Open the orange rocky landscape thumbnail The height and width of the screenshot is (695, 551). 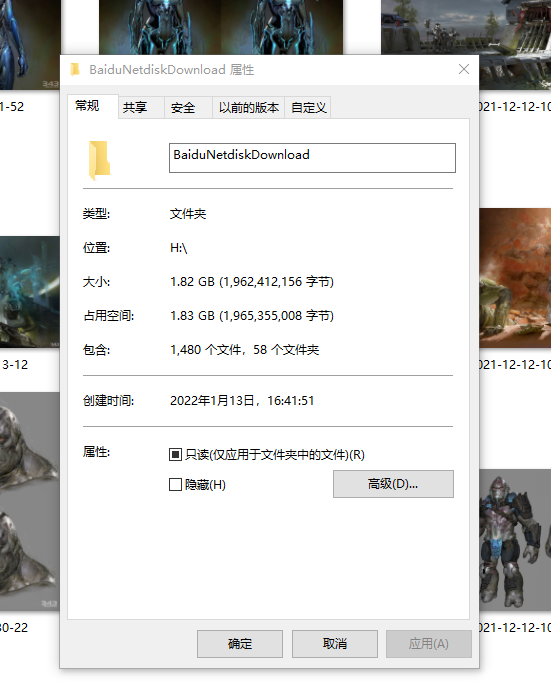(x=515, y=278)
